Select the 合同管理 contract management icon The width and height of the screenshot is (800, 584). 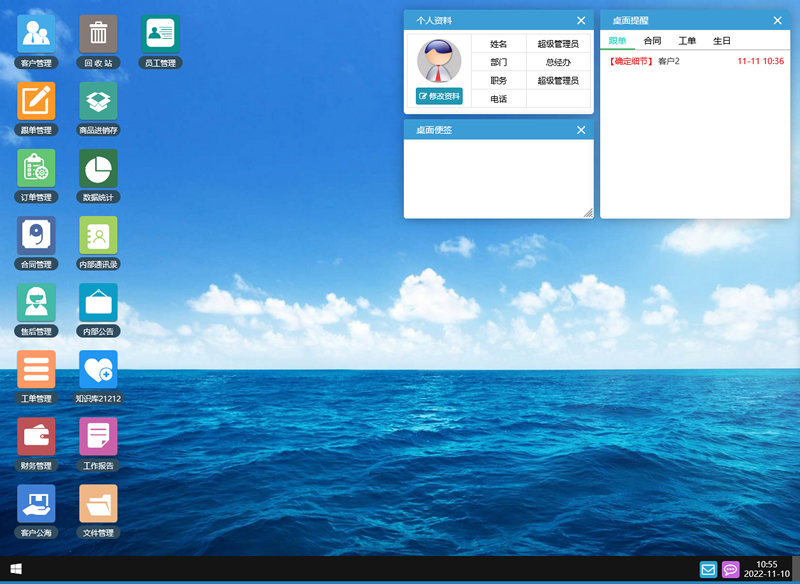point(36,235)
